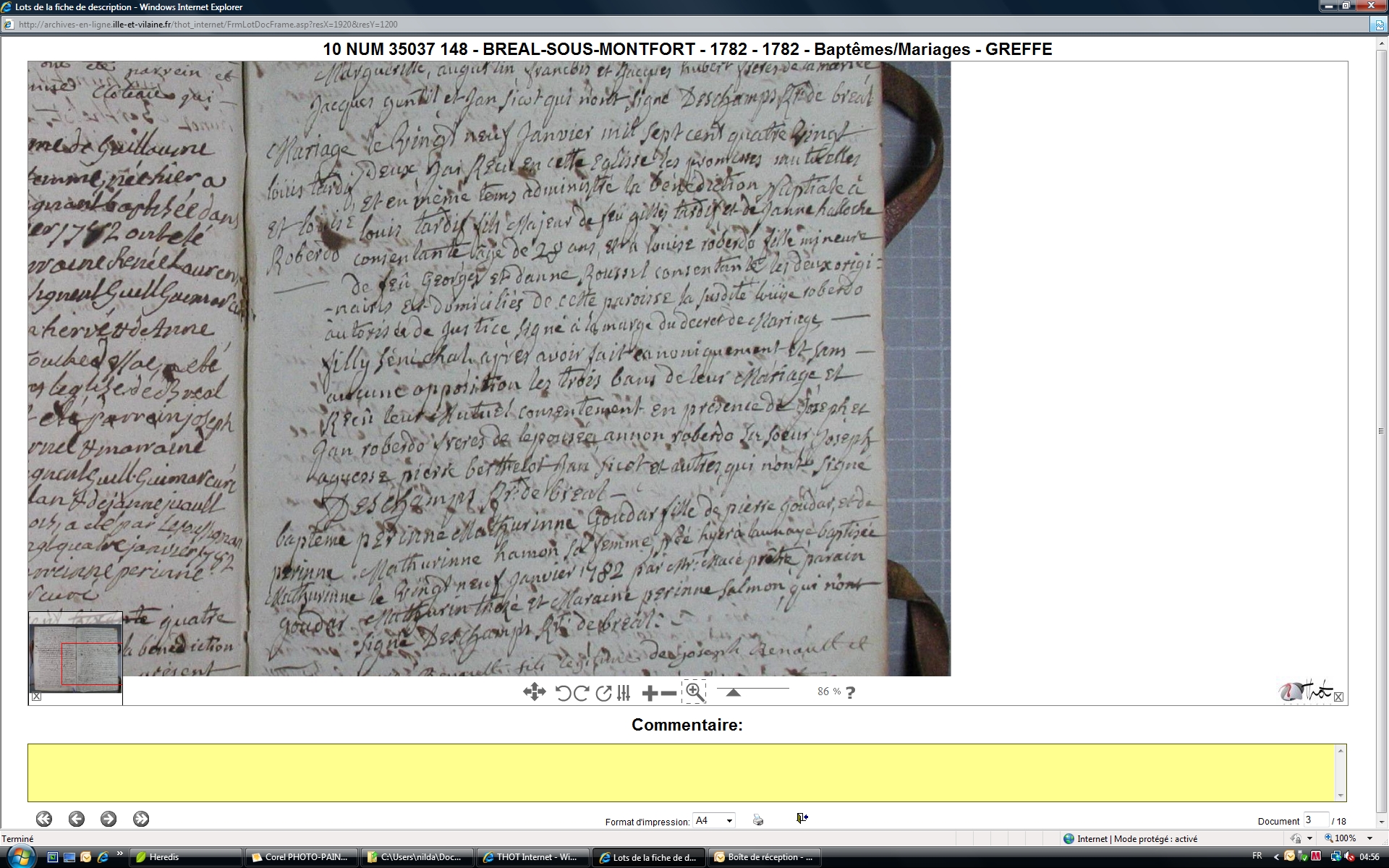Rotate the image clockwise
Screen dimensions: 1389x868
[581, 693]
